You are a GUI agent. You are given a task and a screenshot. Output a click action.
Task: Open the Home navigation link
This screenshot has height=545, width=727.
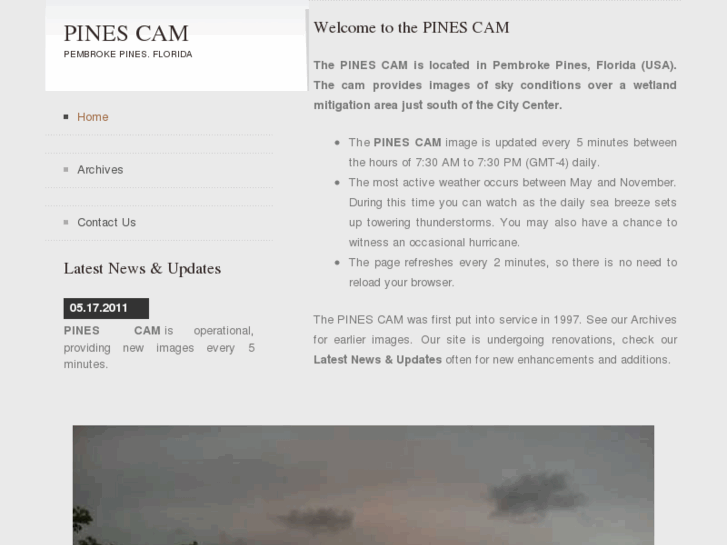(93, 117)
